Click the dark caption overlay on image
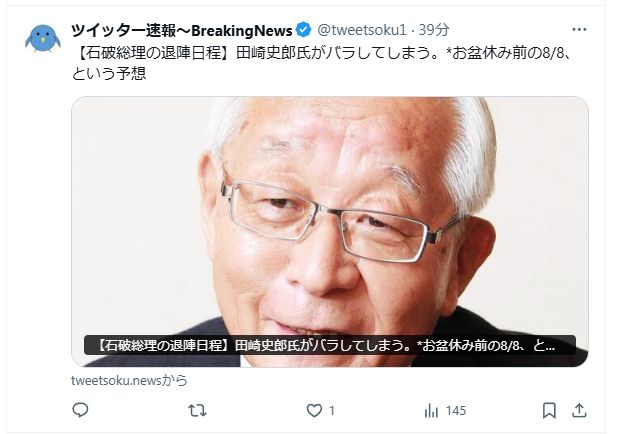The image size is (635, 434). coord(330,345)
